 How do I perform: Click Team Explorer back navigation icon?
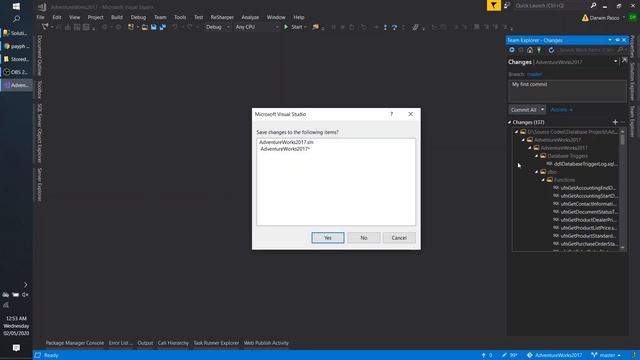coord(512,50)
